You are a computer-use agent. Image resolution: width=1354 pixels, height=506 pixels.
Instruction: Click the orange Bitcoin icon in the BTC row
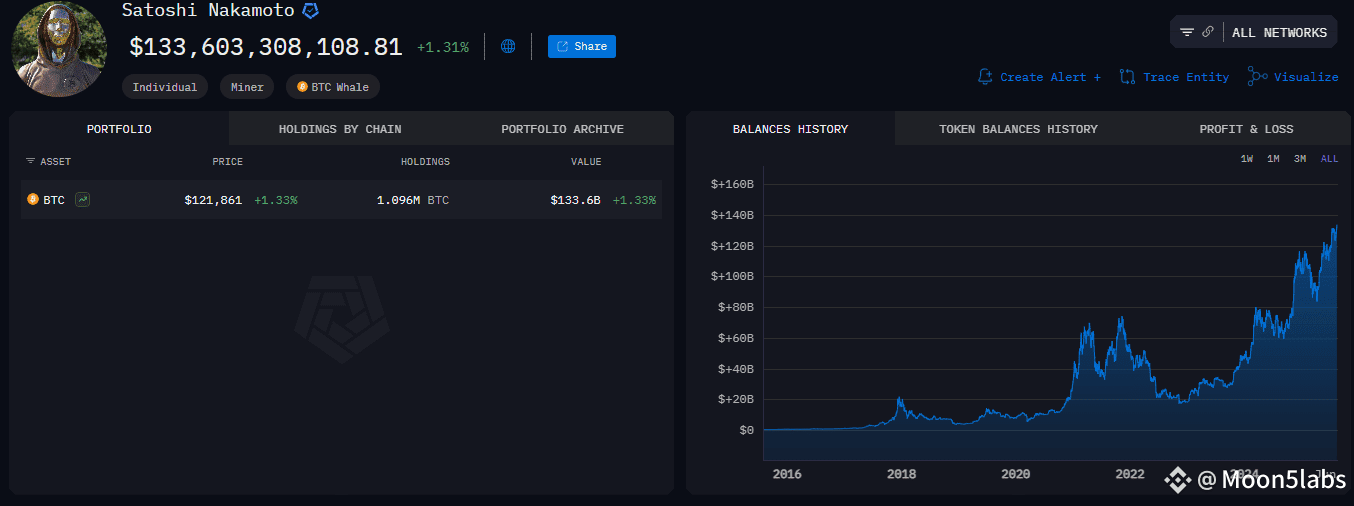(x=33, y=200)
